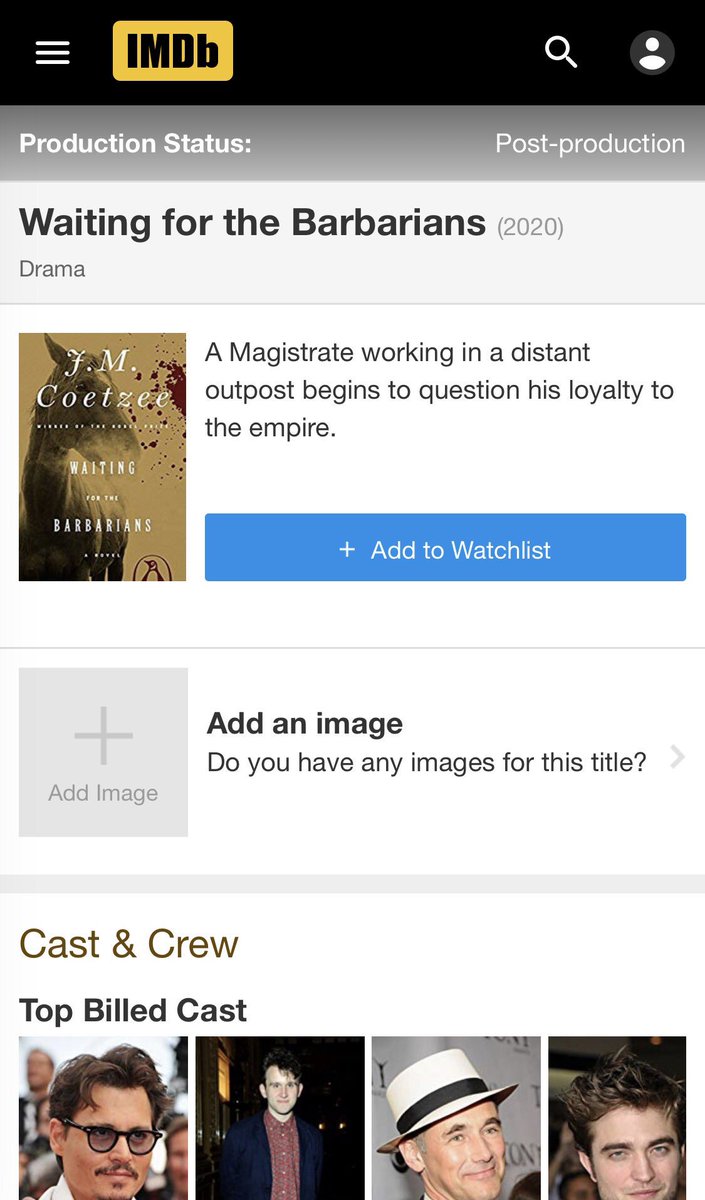Select the Top Billed Cast heading
Screen dimensions: 705x1200
click(x=133, y=1010)
